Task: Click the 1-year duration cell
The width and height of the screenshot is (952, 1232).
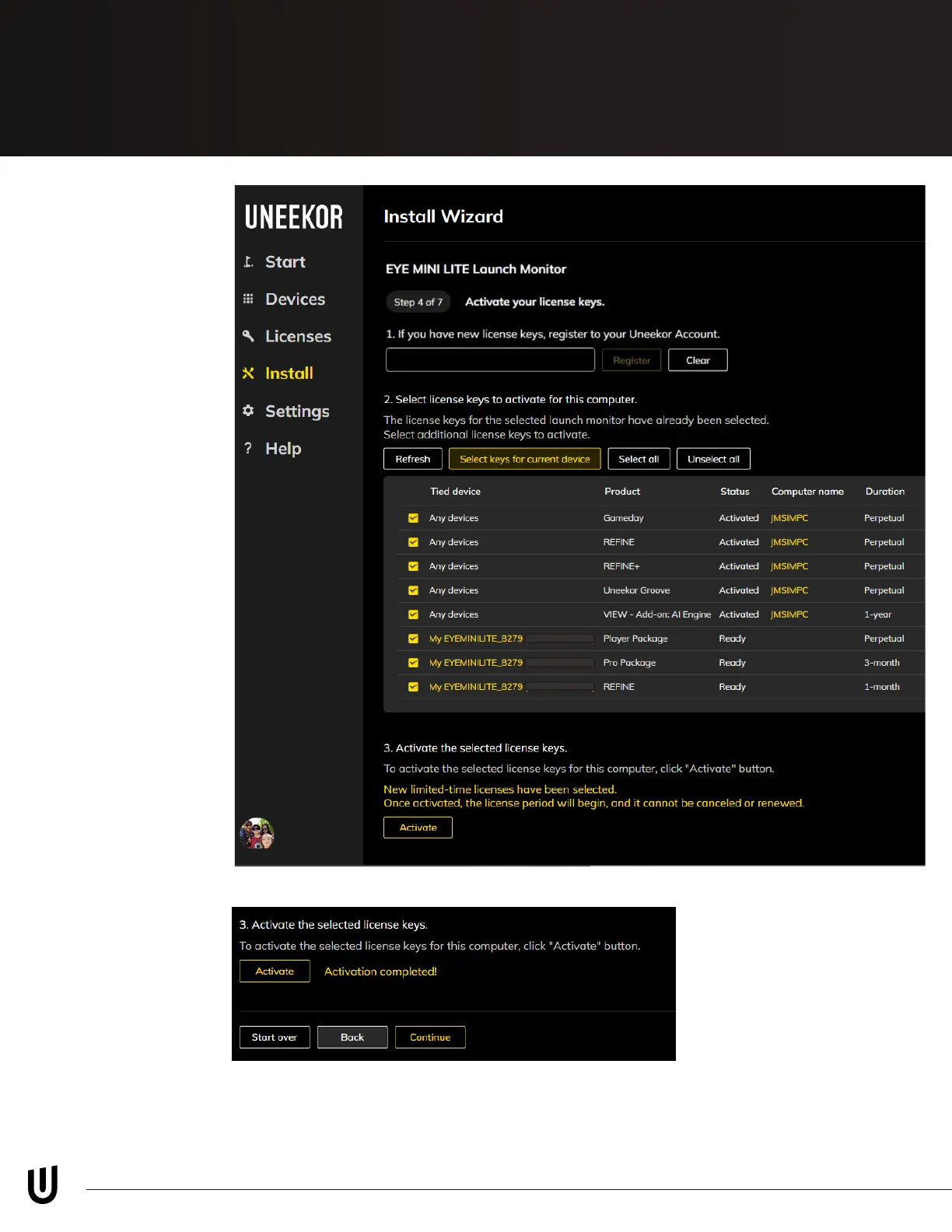Action: 878,614
